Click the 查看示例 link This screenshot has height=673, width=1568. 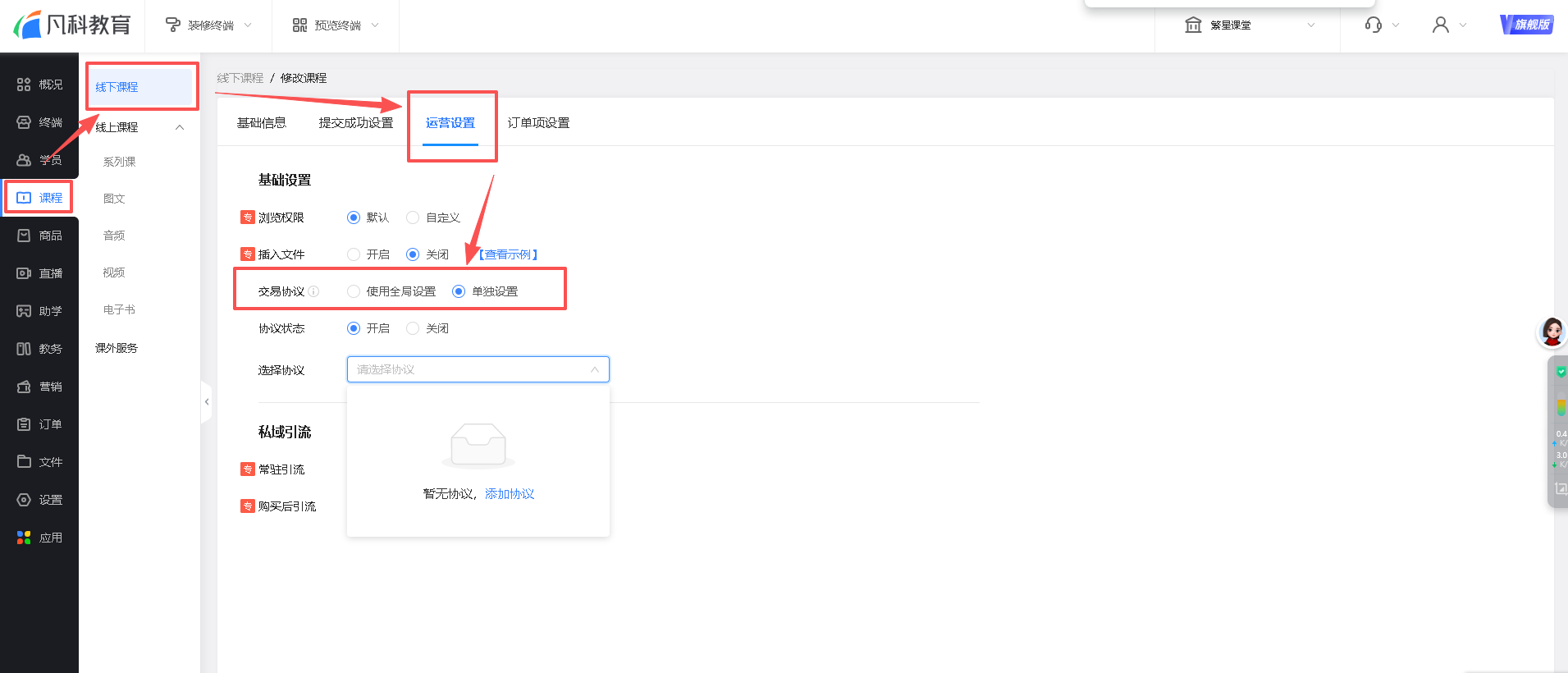(x=509, y=254)
